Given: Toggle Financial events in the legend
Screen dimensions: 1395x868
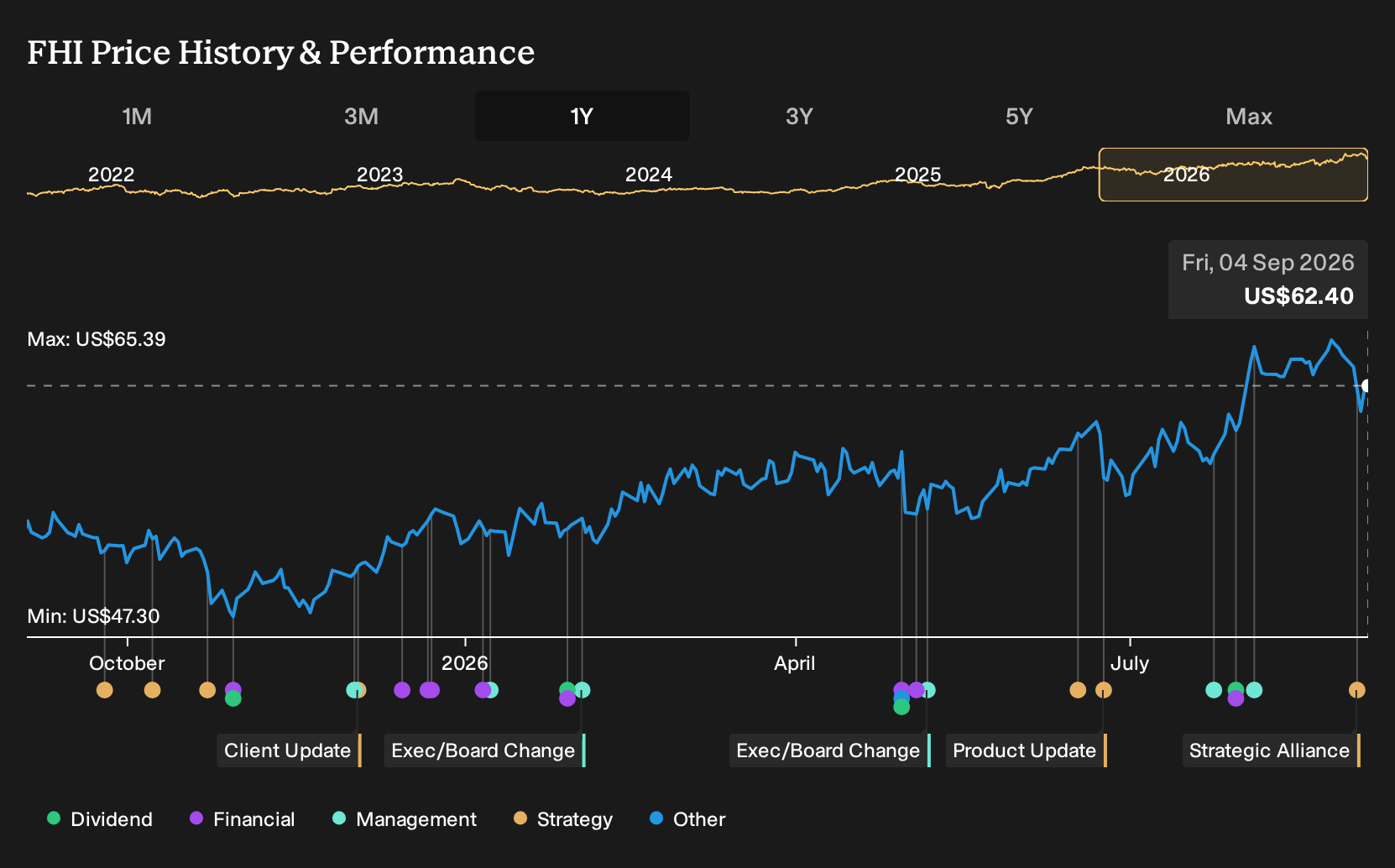Looking at the screenshot, I should [x=243, y=819].
